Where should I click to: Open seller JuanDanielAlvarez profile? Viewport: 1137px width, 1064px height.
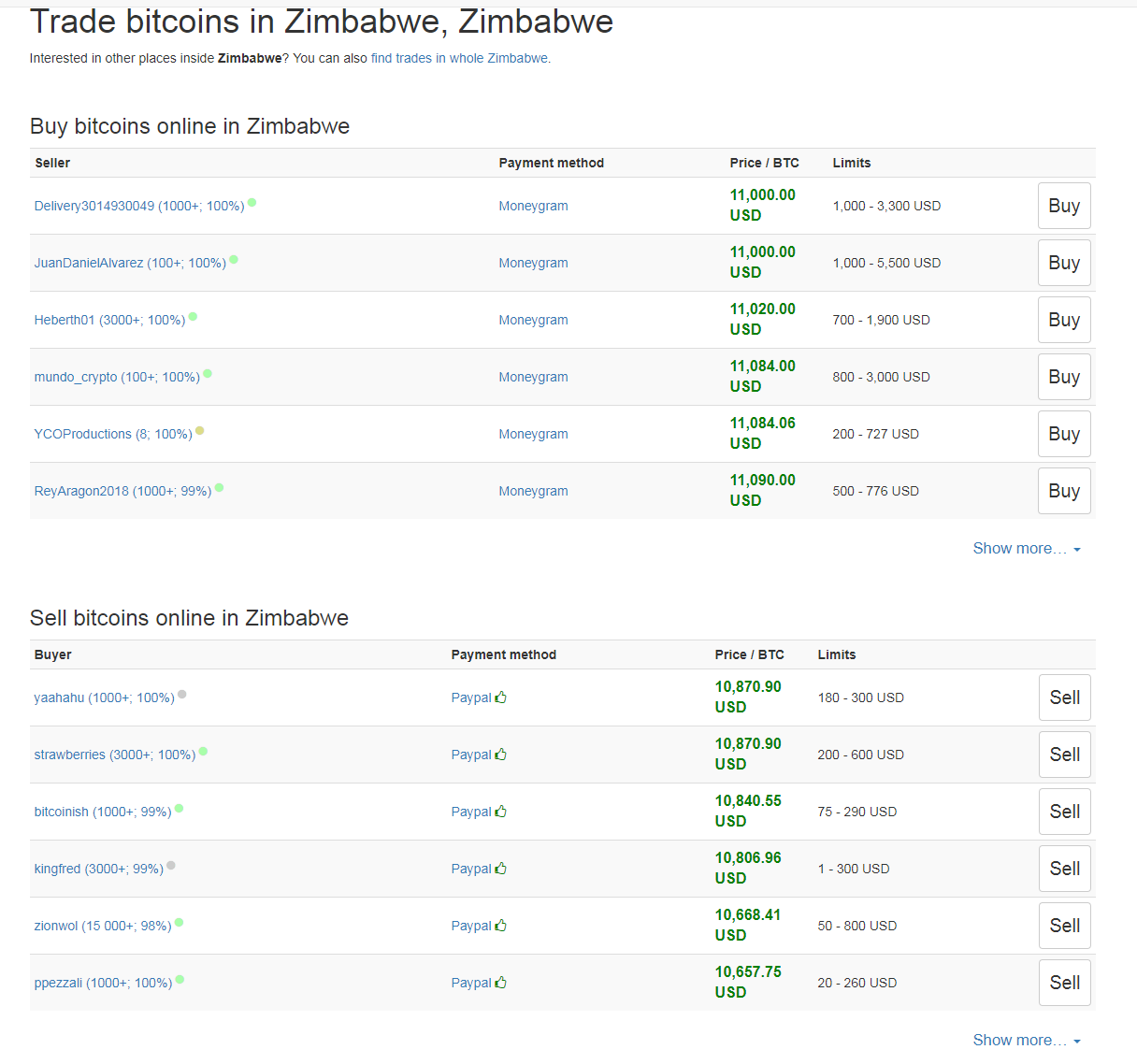coord(130,263)
